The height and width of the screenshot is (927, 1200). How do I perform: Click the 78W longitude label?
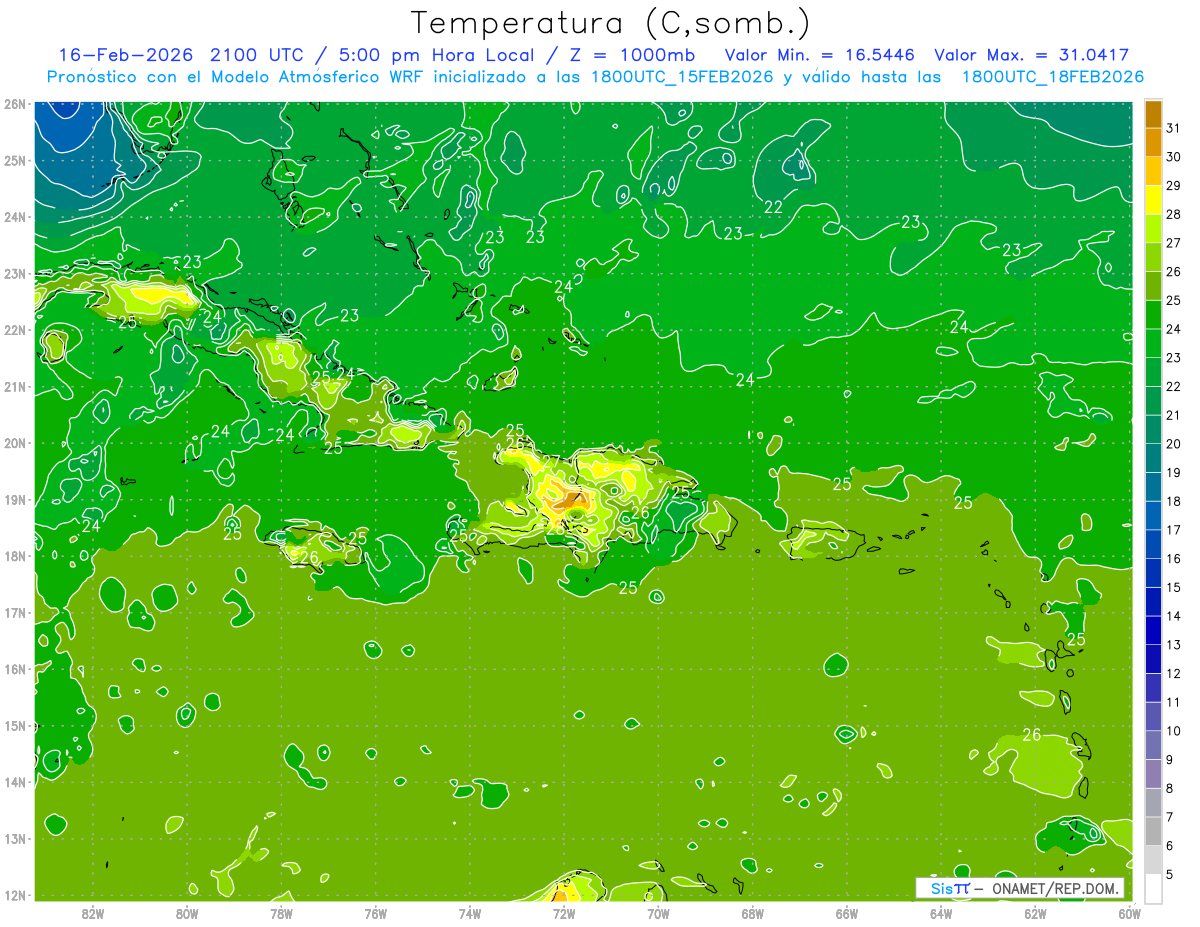point(281,912)
